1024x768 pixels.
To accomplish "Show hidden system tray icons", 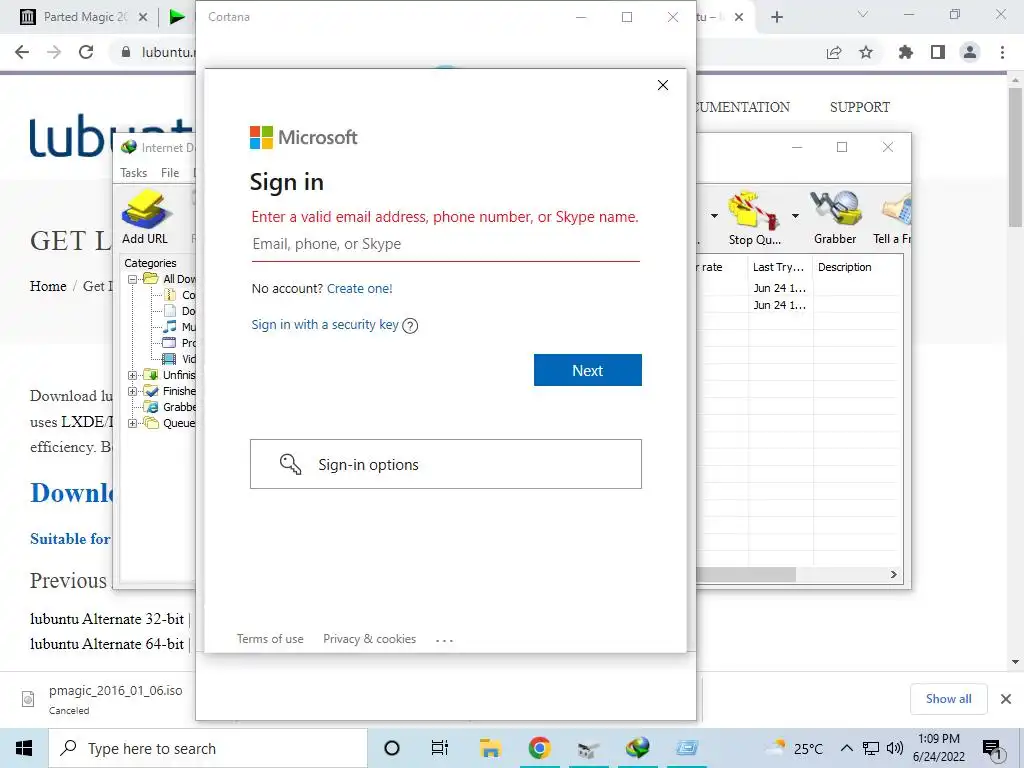I will (x=846, y=748).
